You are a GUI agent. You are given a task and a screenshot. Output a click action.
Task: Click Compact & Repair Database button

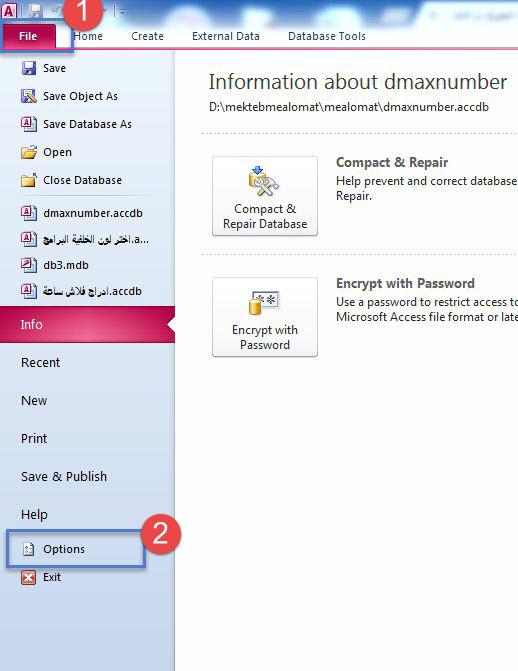click(265, 196)
